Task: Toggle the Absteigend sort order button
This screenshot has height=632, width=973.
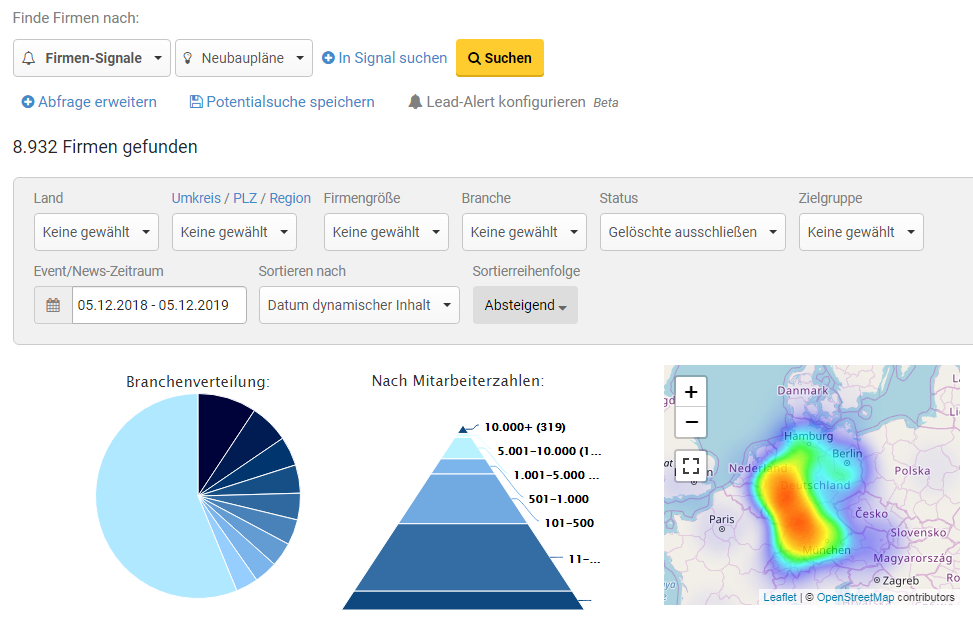Action: 525,305
